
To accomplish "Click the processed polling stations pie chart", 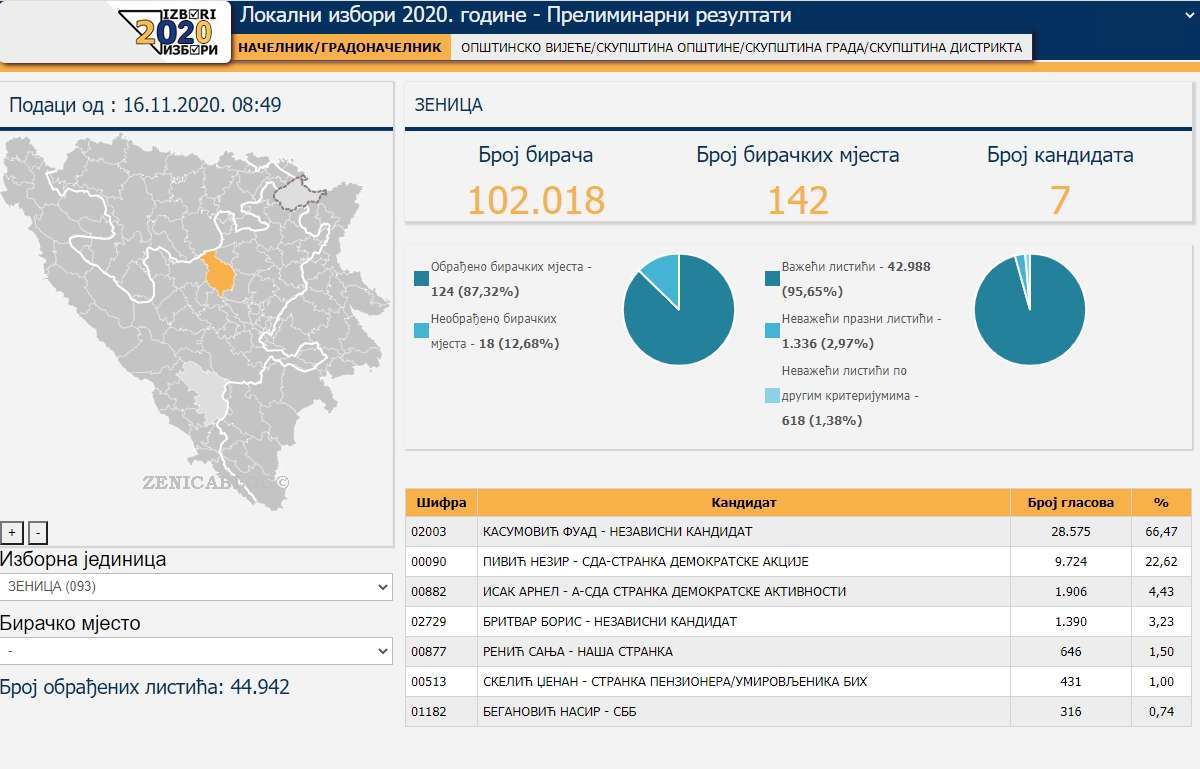I will point(679,309).
